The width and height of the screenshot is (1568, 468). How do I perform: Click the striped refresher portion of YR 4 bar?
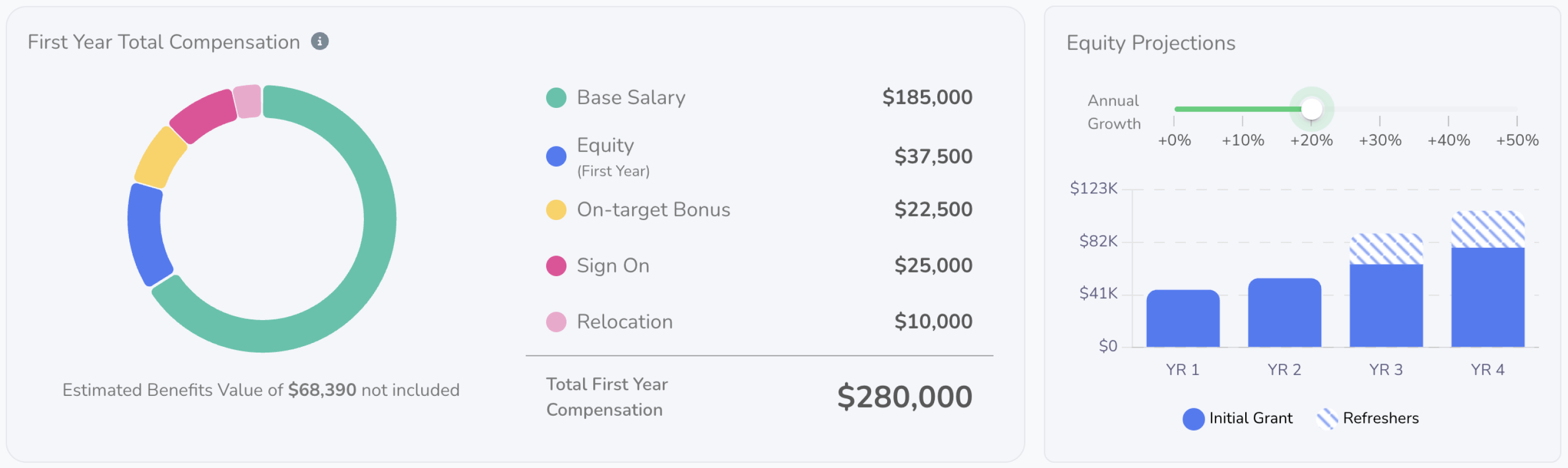tap(1488, 229)
